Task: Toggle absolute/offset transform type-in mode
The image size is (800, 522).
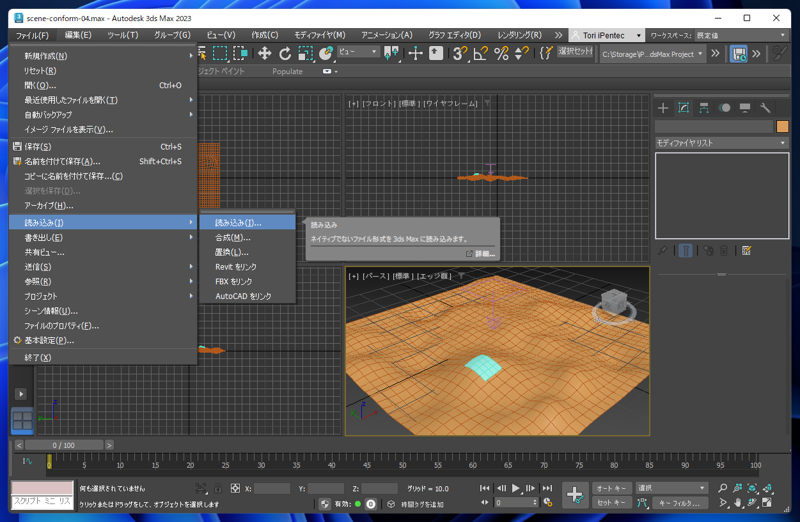Action: click(x=235, y=488)
